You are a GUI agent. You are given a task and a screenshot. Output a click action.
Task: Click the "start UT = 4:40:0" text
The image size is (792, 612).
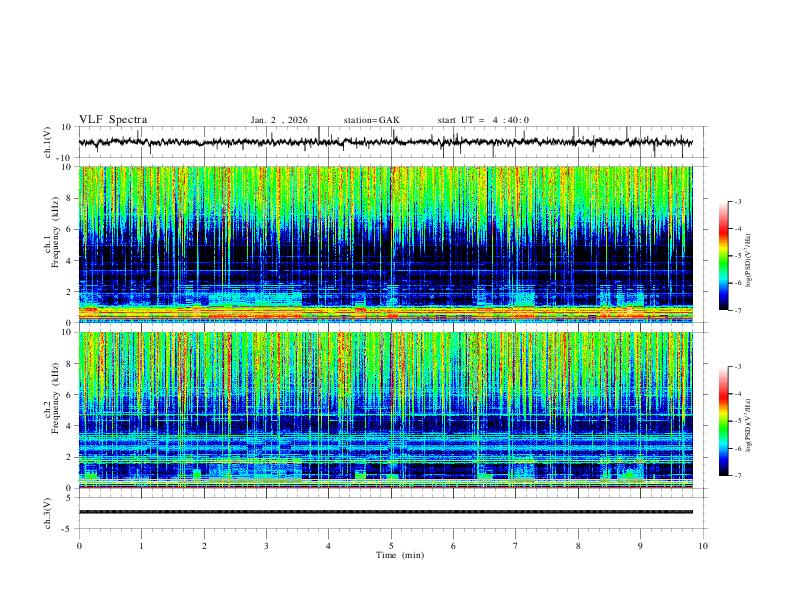483,120
